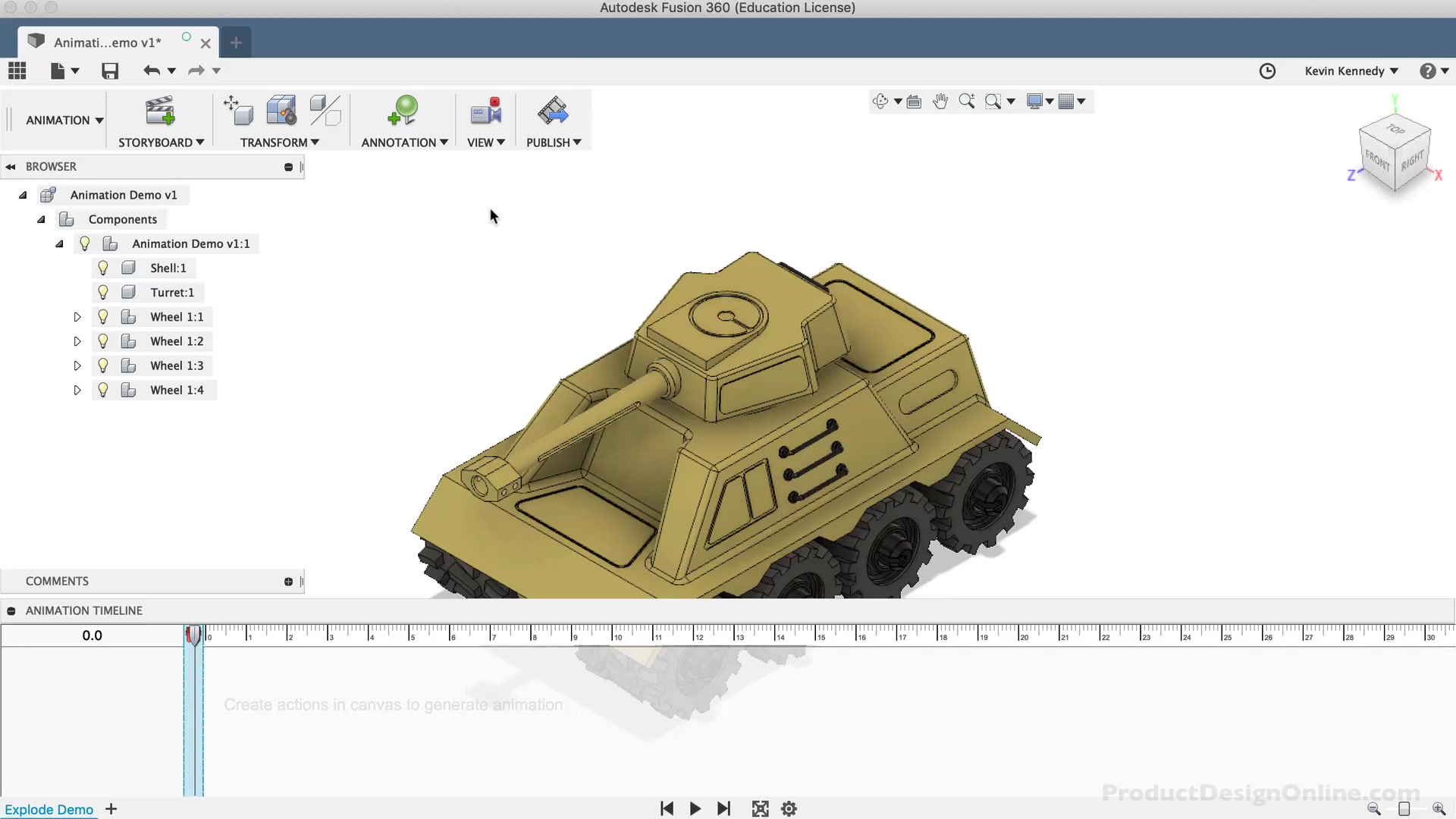Expand the Wheel 1:2 tree node
The width and height of the screenshot is (1456, 819).
click(77, 341)
